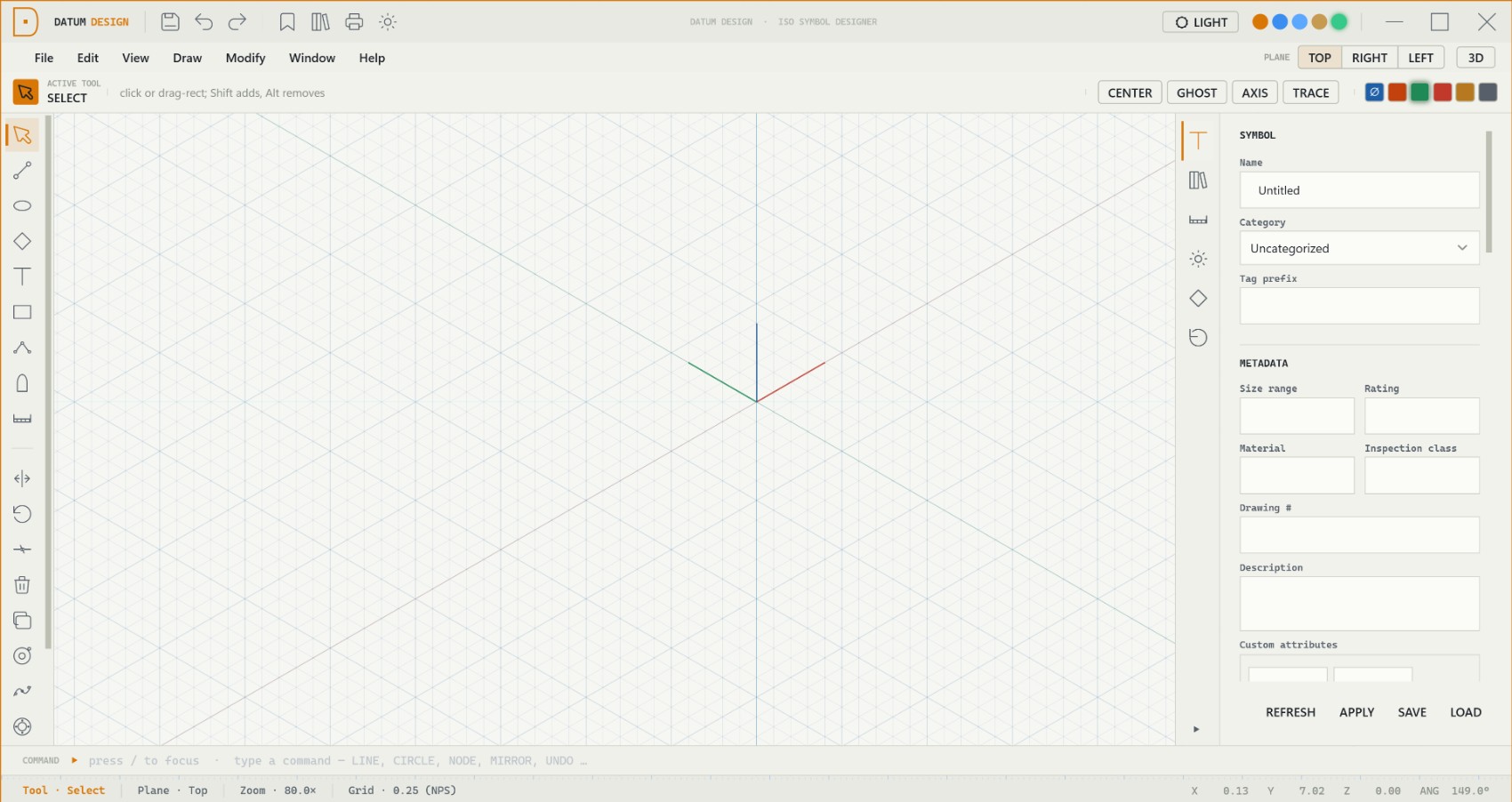The height and width of the screenshot is (802, 1512).
Task: Open the Draw menu
Action: click(x=187, y=58)
